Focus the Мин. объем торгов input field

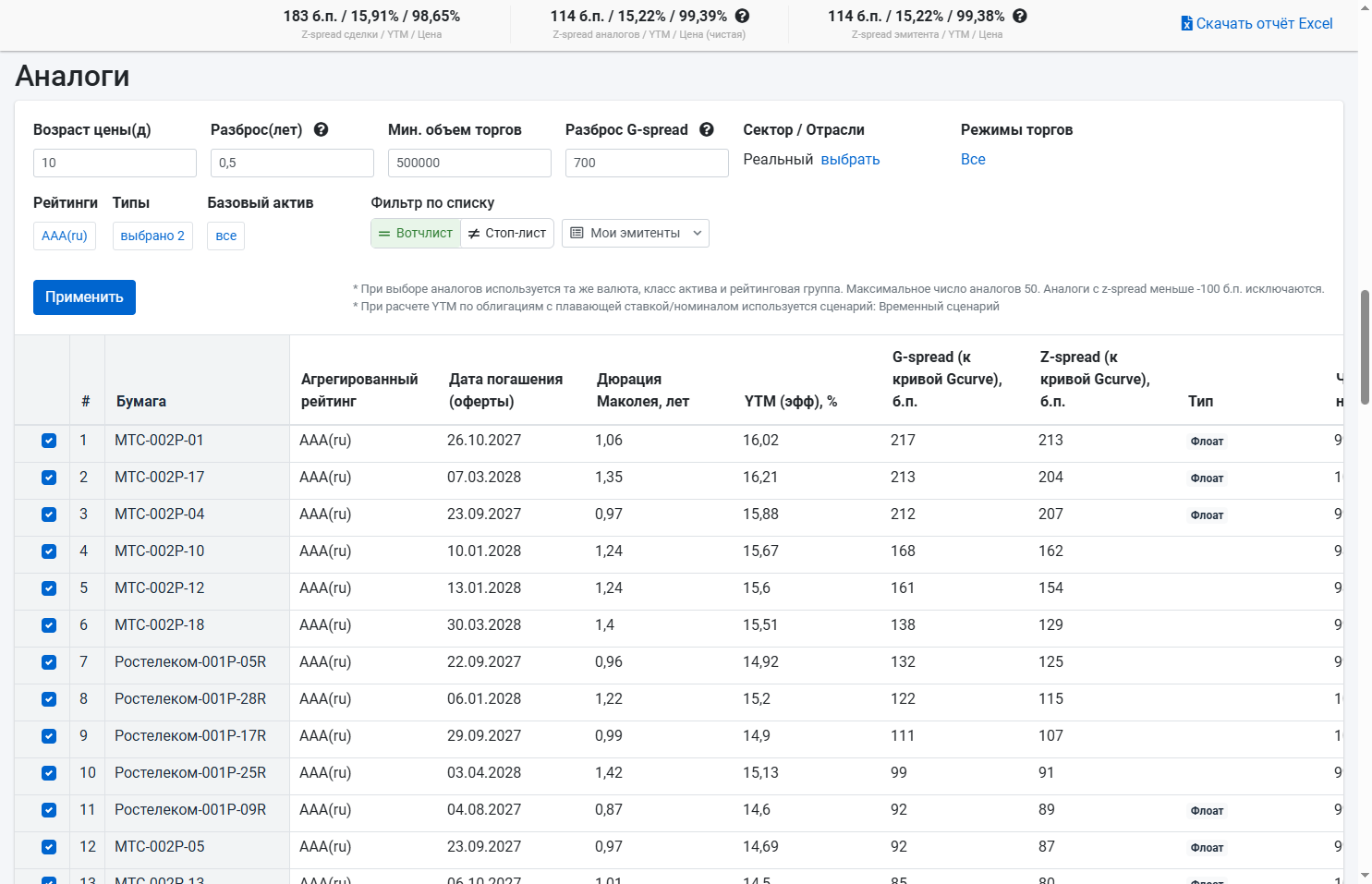point(469,163)
